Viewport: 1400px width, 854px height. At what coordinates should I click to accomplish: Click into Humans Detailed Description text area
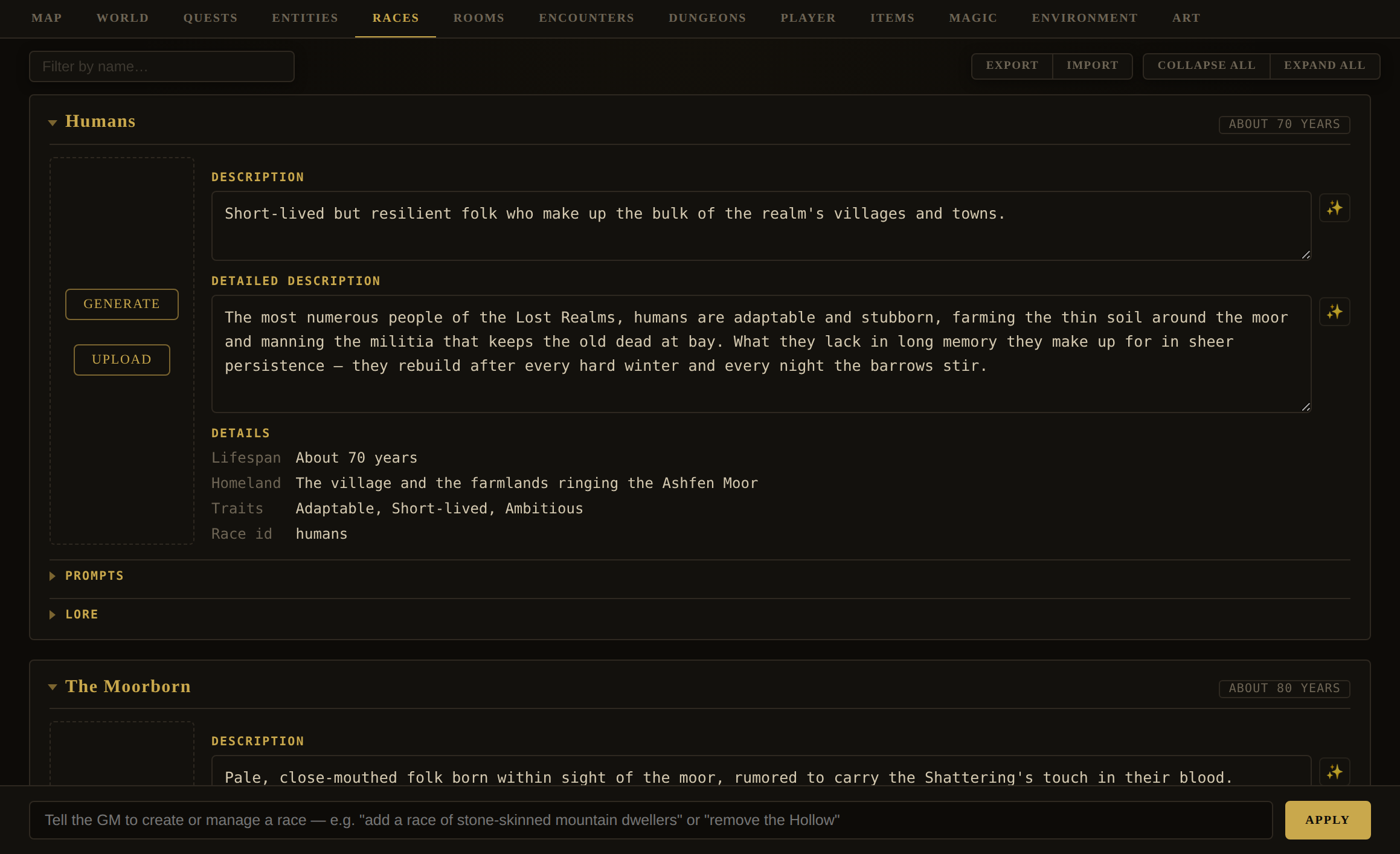pyautogui.click(x=761, y=354)
